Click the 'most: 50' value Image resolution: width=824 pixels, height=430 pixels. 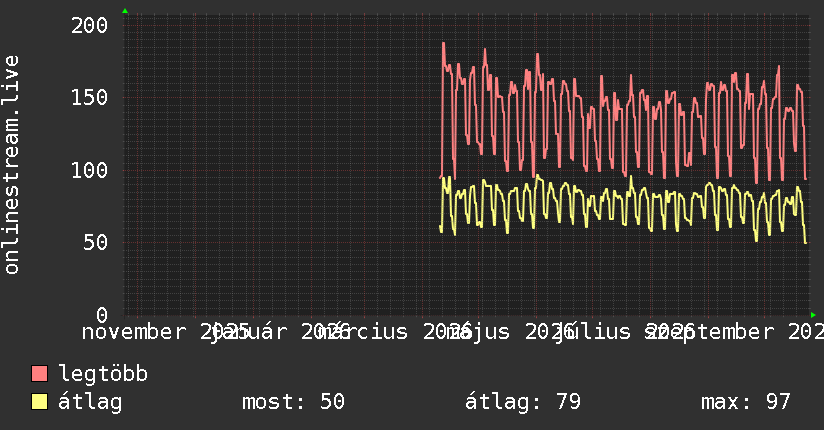point(293,402)
